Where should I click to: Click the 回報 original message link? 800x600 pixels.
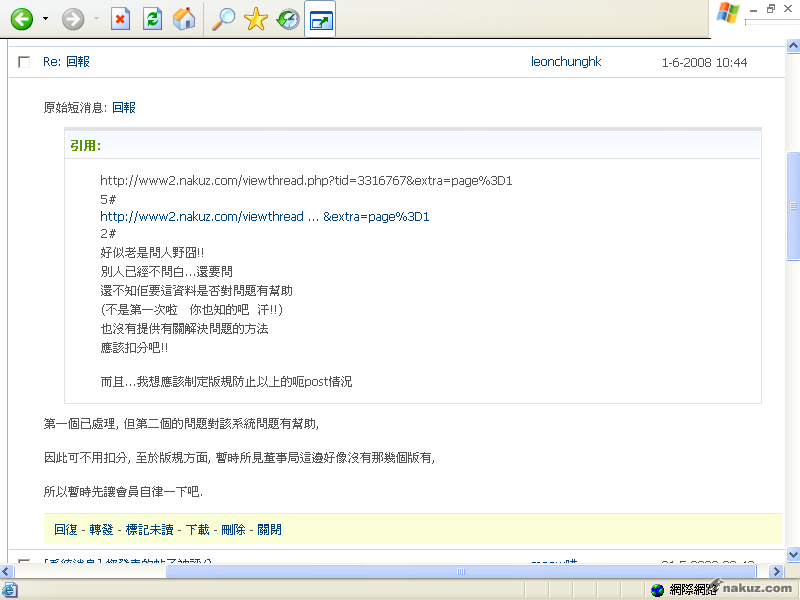click(x=124, y=108)
